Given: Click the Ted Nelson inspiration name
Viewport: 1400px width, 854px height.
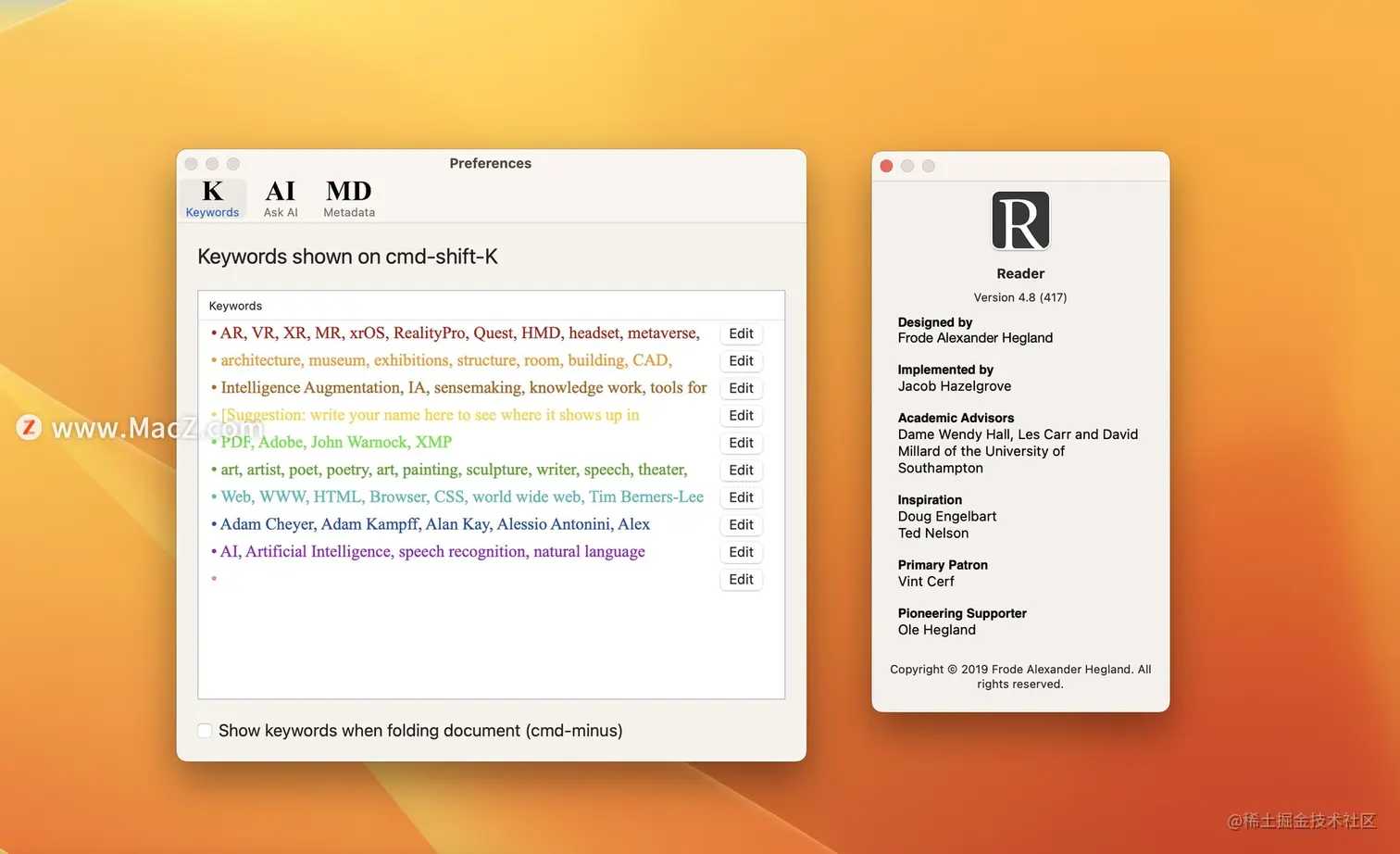Looking at the screenshot, I should coord(933,534).
